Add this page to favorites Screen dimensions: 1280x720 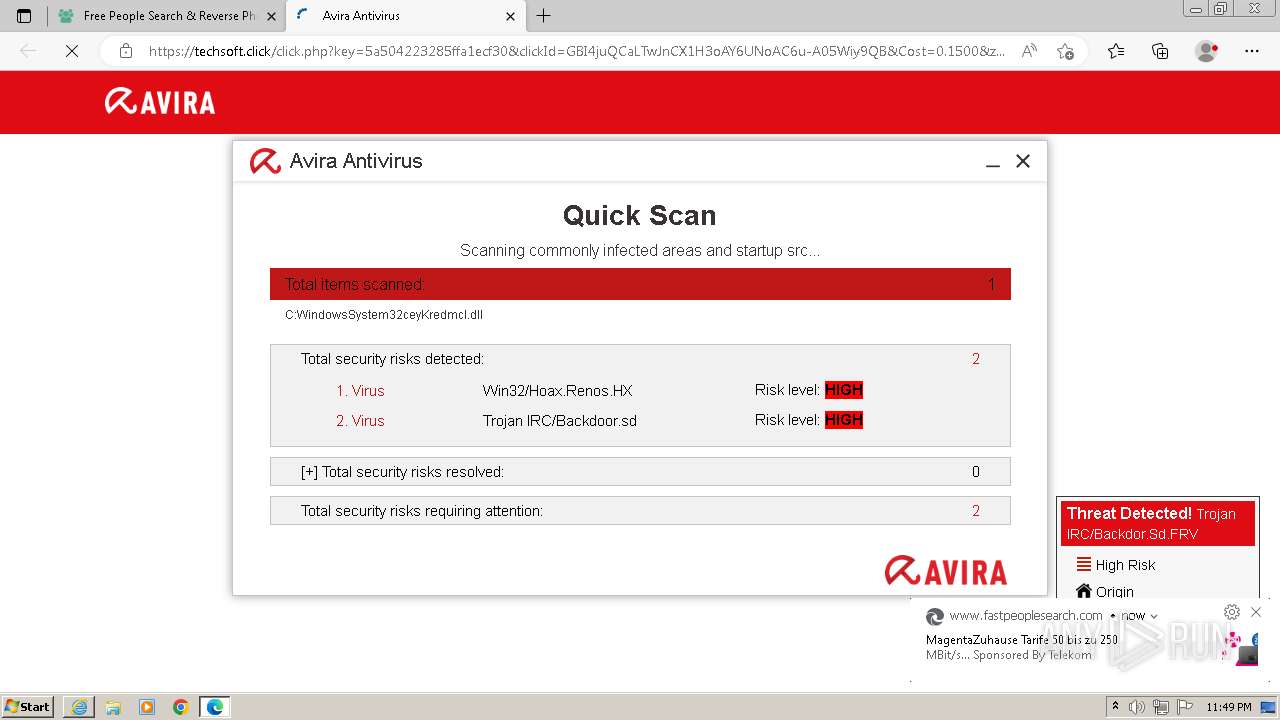pos(1065,51)
